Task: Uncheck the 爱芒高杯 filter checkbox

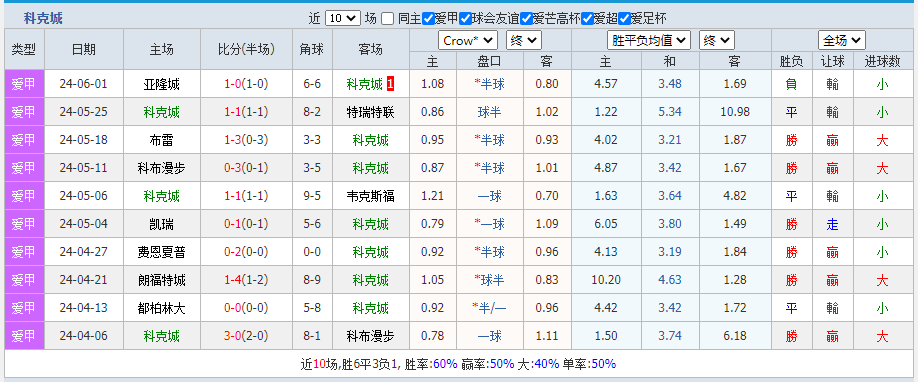Action: tap(526, 19)
